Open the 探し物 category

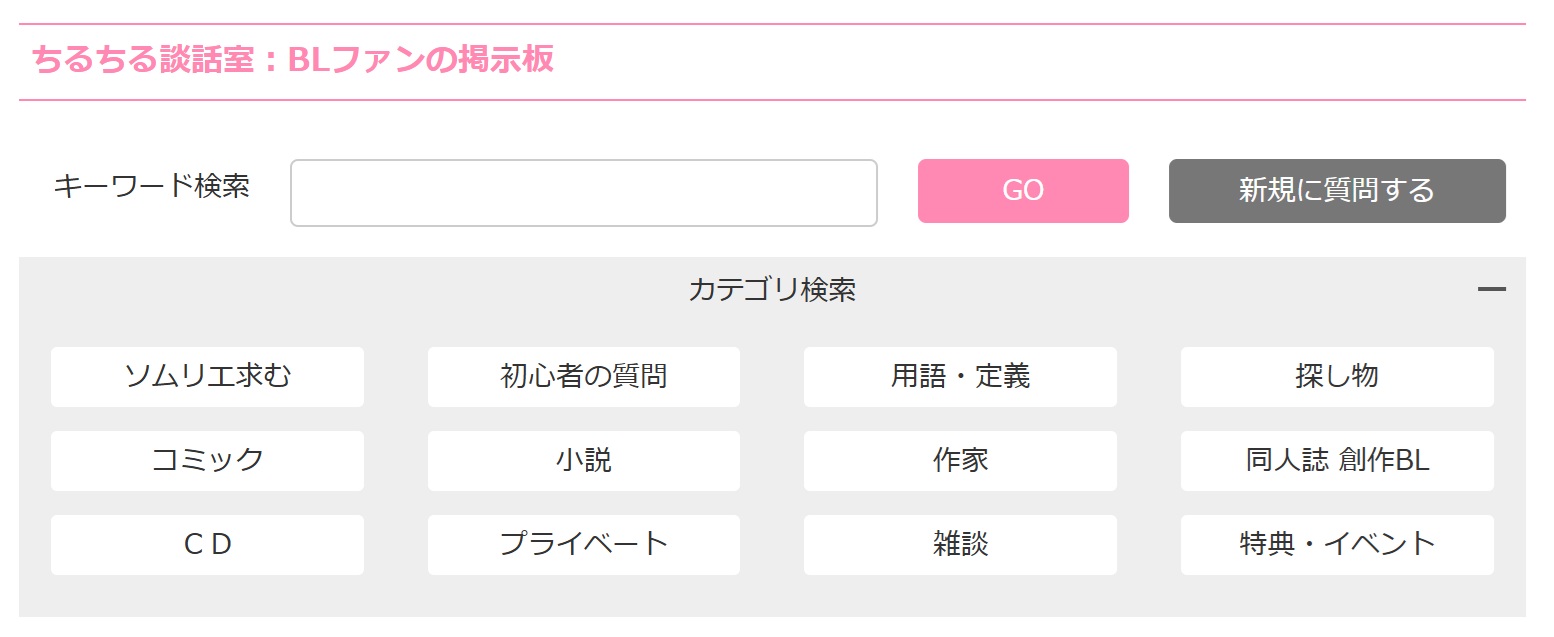click(1336, 377)
